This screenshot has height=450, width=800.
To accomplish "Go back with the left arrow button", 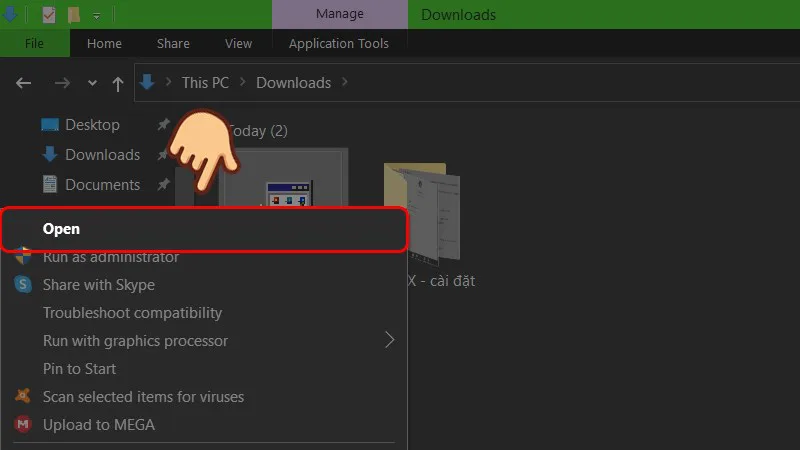I will click(x=24, y=83).
